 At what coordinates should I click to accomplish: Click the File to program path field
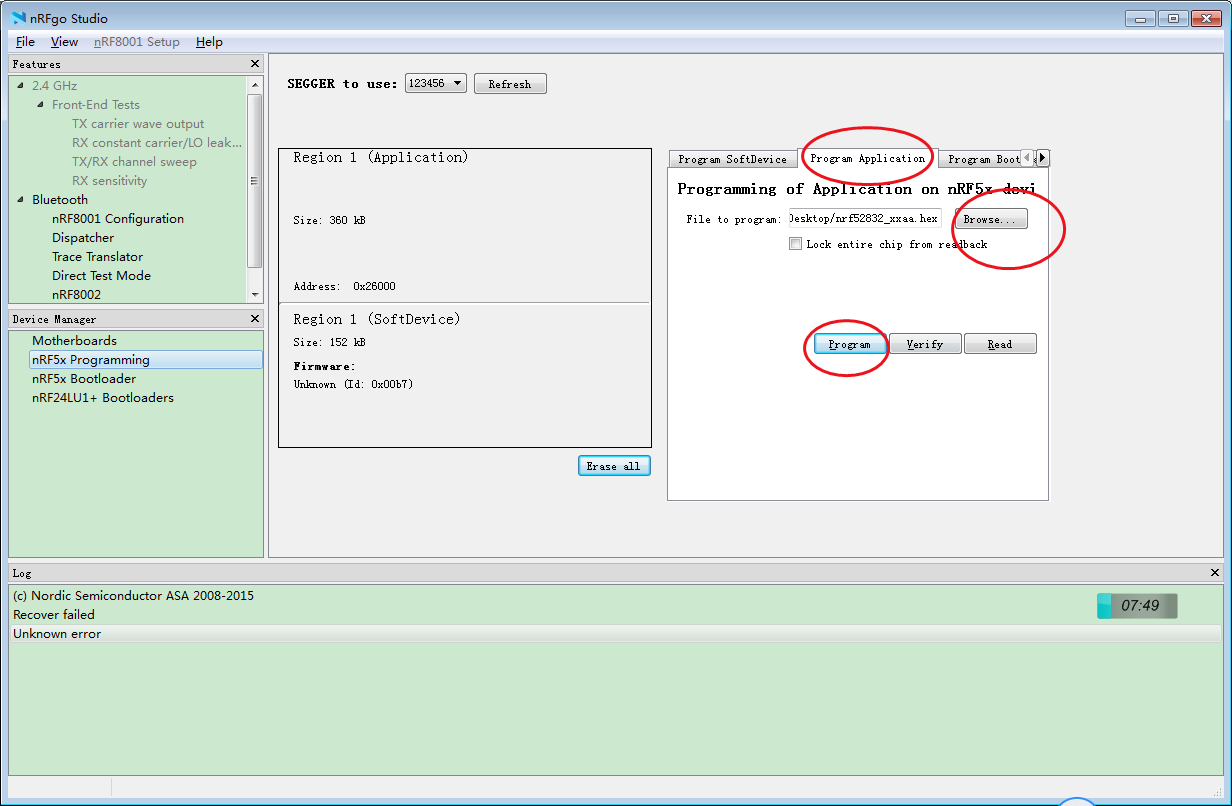point(864,218)
